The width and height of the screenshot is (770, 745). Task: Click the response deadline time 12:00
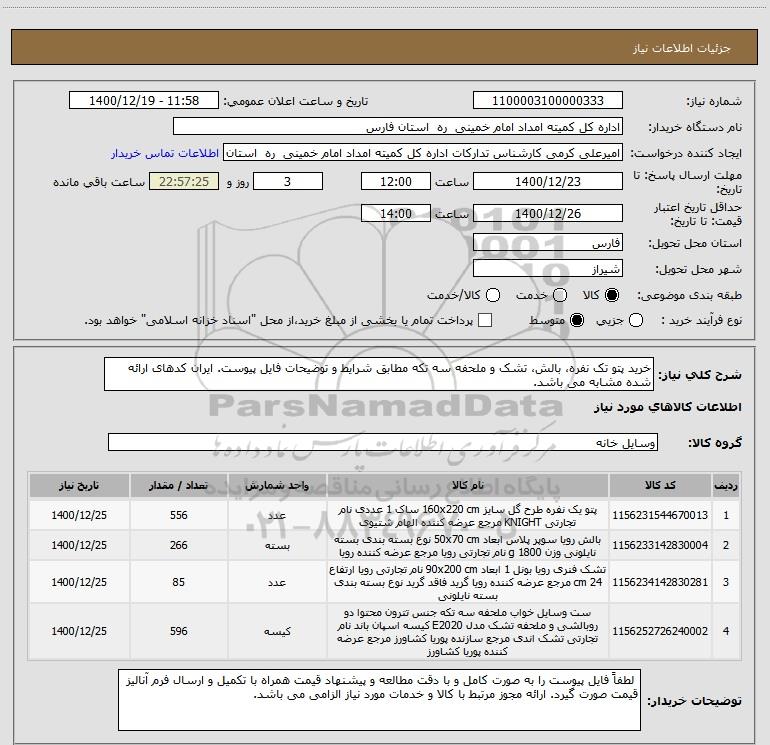[396, 182]
